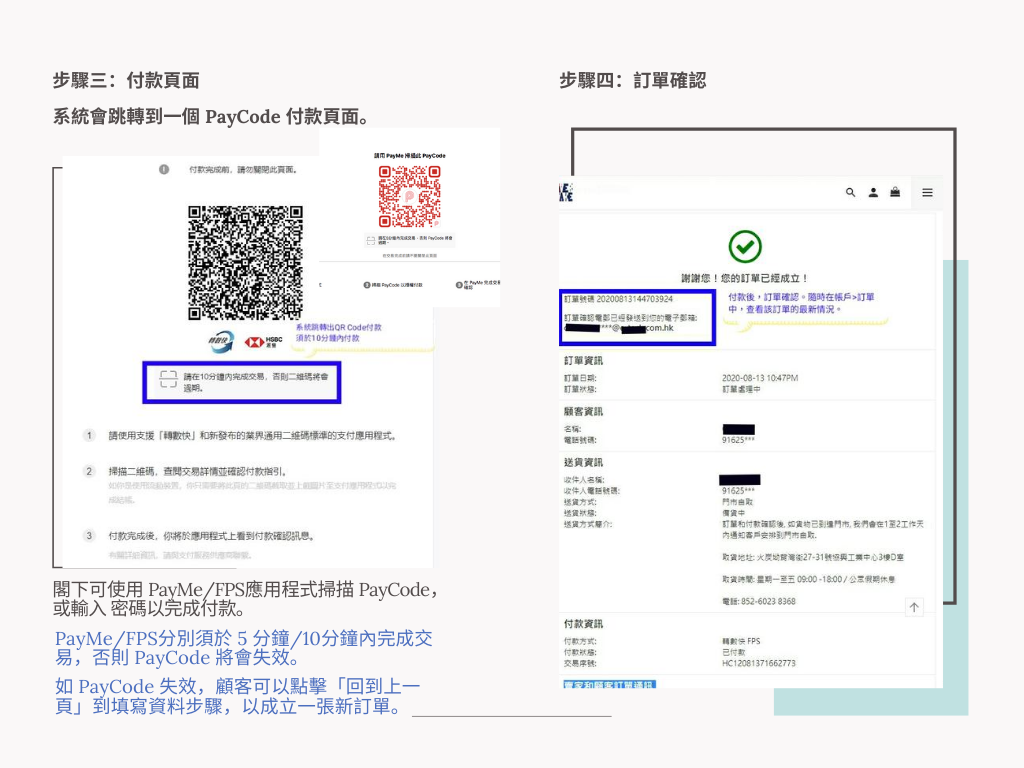Open the hamburger menu in store header
This screenshot has width=1024, height=768.
[927, 192]
